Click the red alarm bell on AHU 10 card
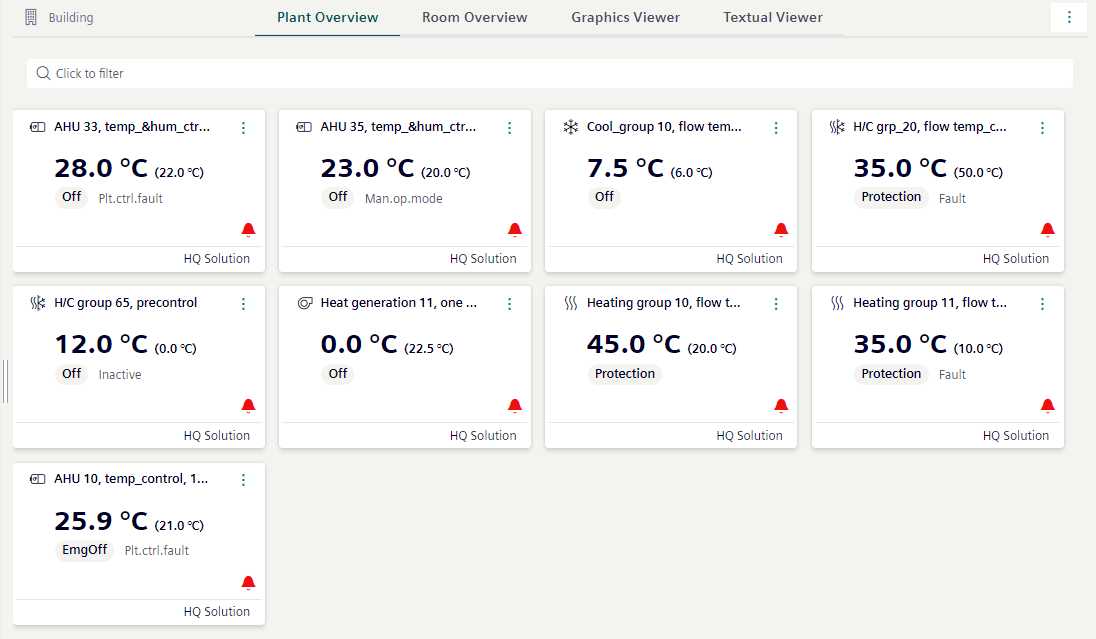 [x=248, y=583]
